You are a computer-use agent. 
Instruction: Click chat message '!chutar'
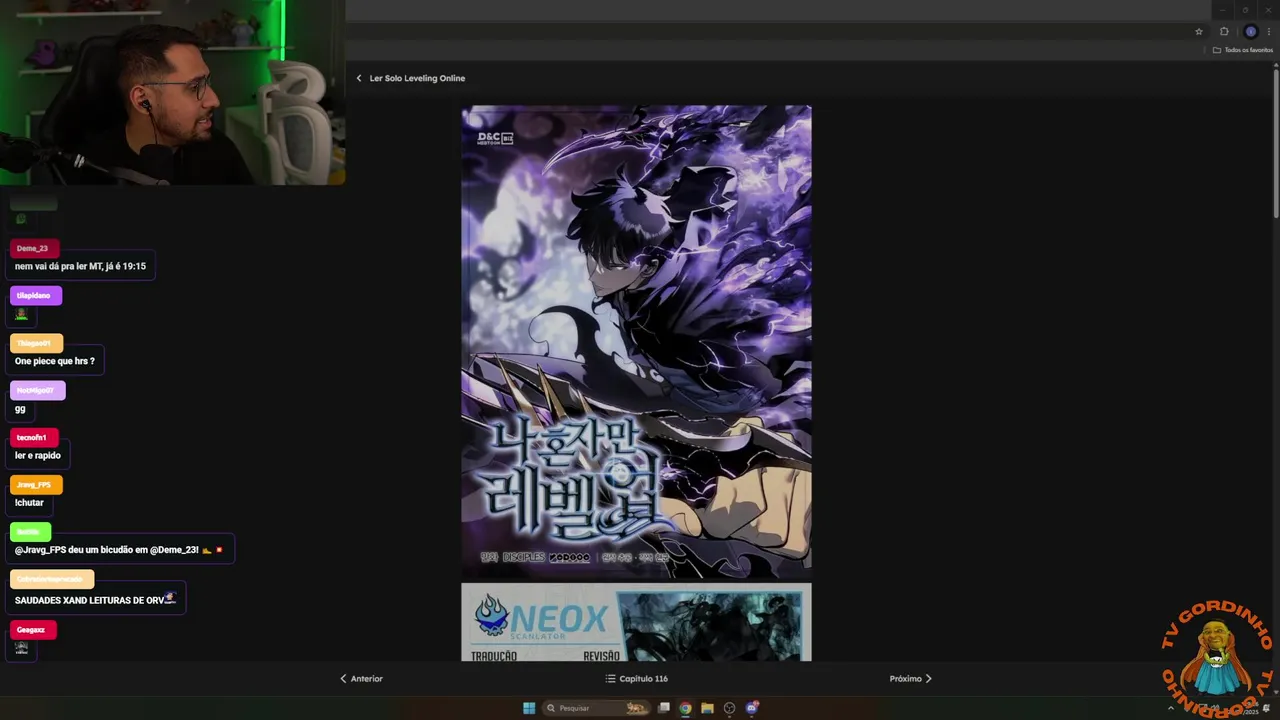point(29,503)
